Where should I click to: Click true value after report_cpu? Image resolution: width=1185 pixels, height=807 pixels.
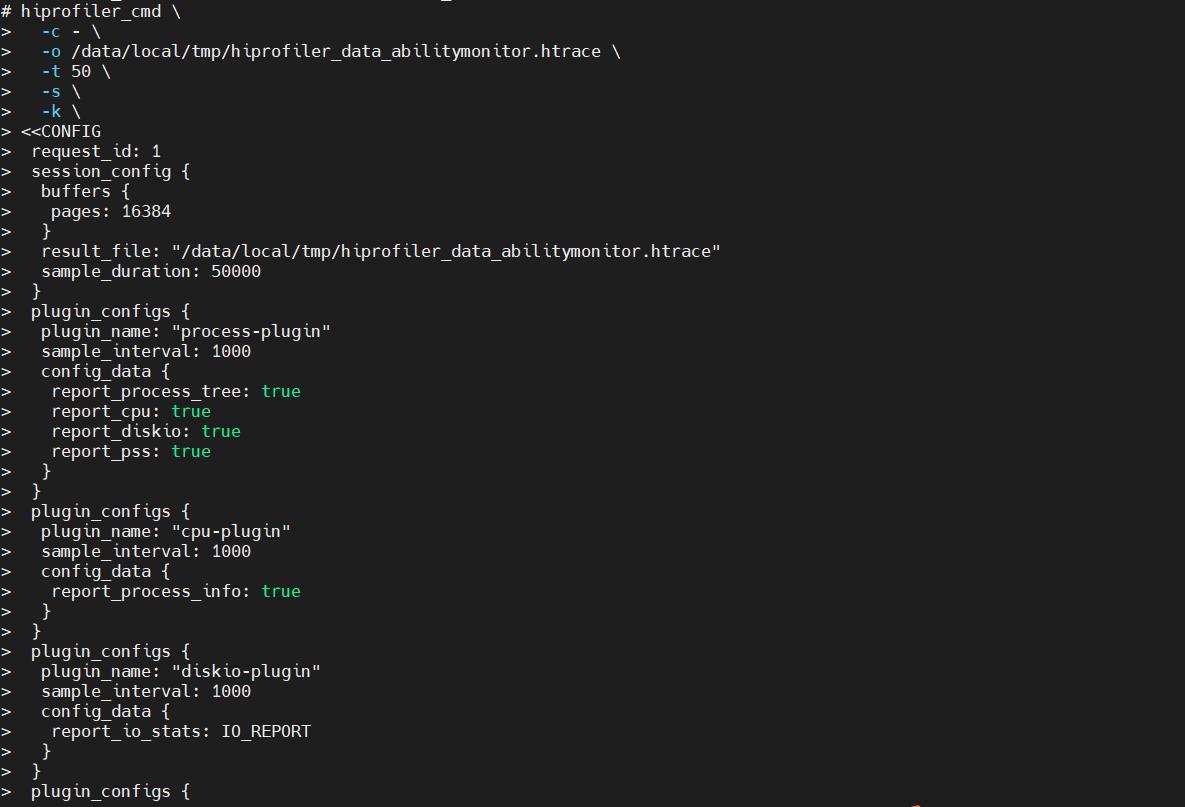pos(191,412)
